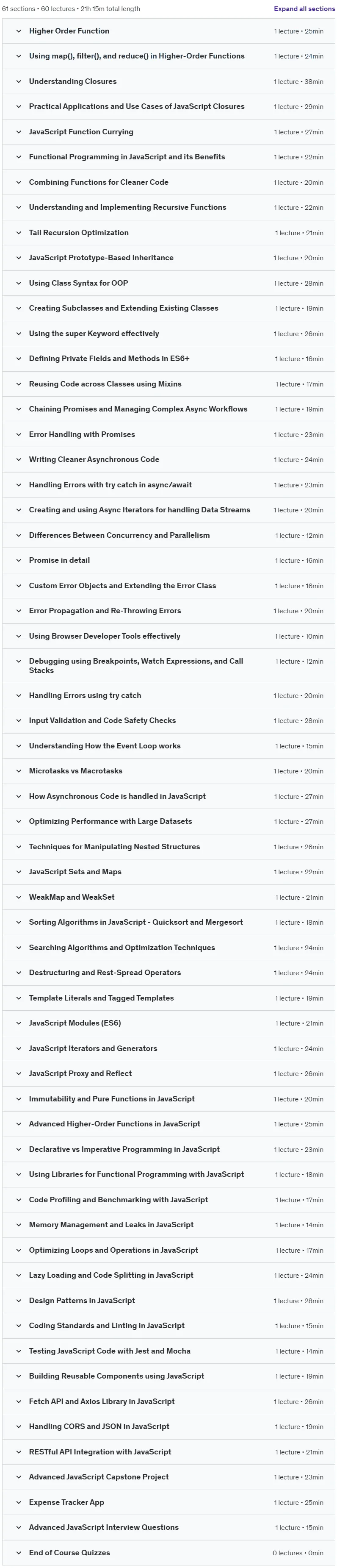Open the JavaScript Function Currying section chevron
337x1568 pixels.
[18, 132]
